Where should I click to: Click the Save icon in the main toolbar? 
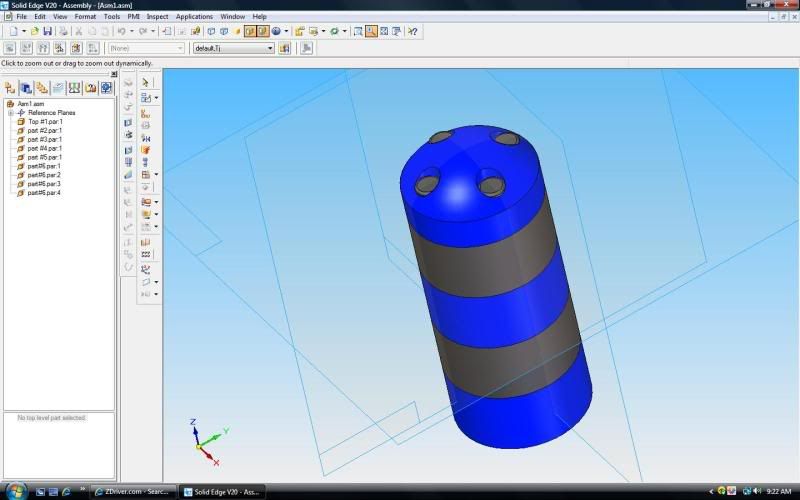[x=47, y=31]
